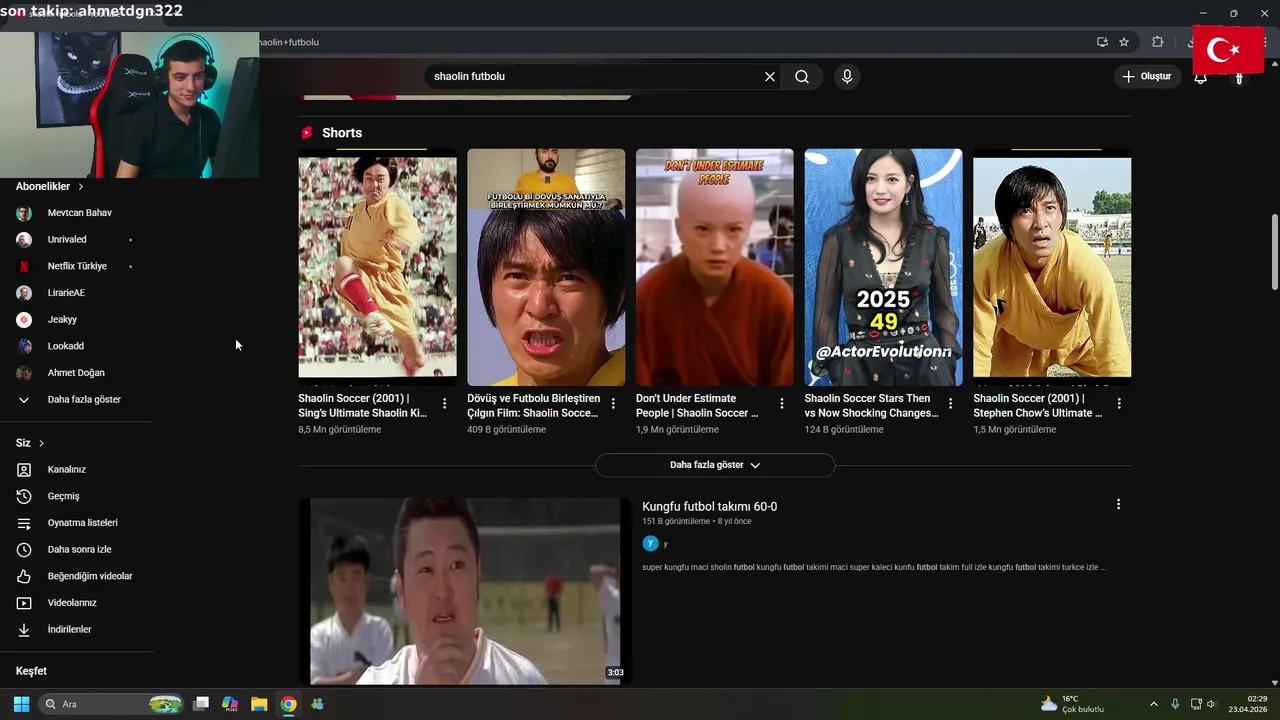Click the magnifier search button
The width and height of the screenshot is (1280, 720).
coord(802,77)
